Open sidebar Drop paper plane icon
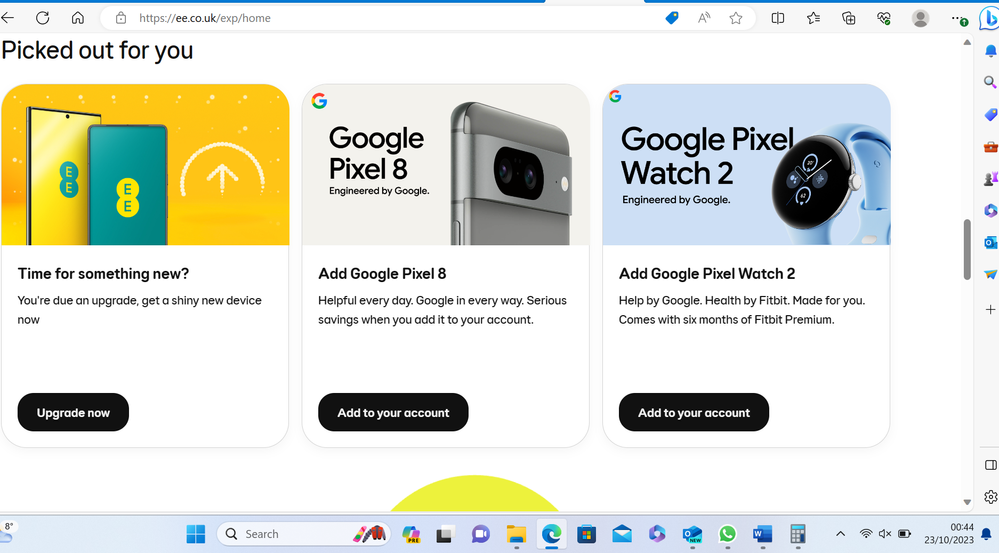This screenshot has height=553, width=999. click(990, 275)
